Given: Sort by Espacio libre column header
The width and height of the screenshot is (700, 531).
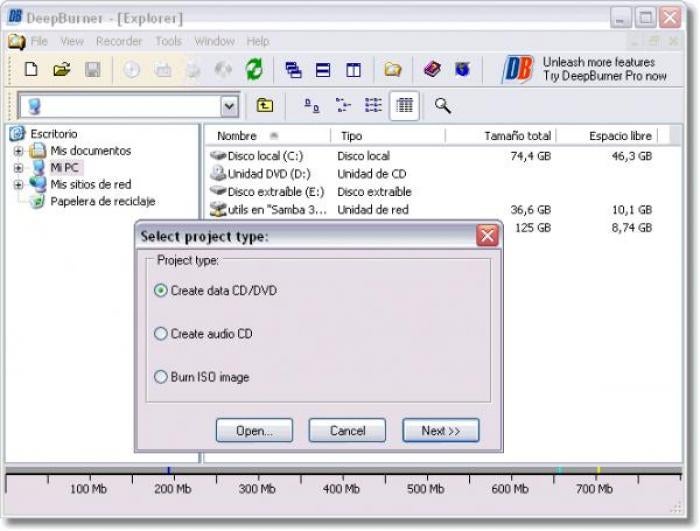Looking at the screenshot, I should [608, 136].
